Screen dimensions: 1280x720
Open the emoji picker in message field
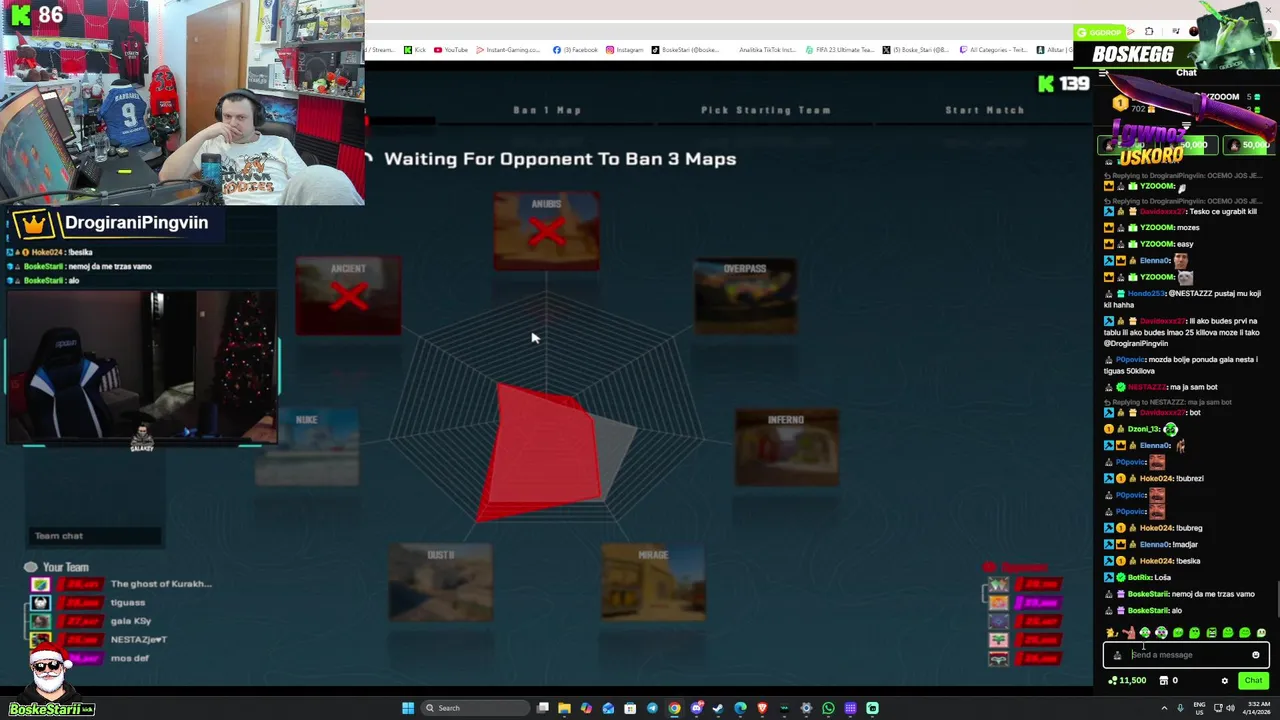pos(1256,655)
